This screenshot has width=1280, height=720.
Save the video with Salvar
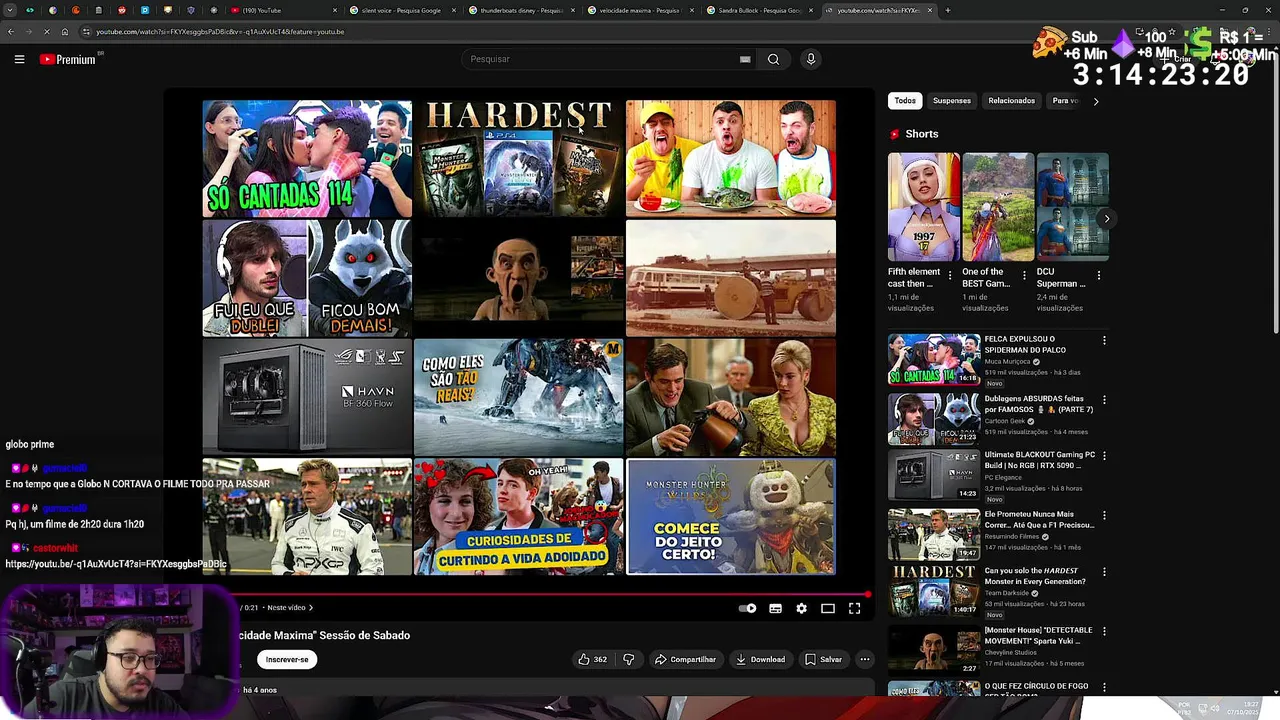tap(823, 659)
